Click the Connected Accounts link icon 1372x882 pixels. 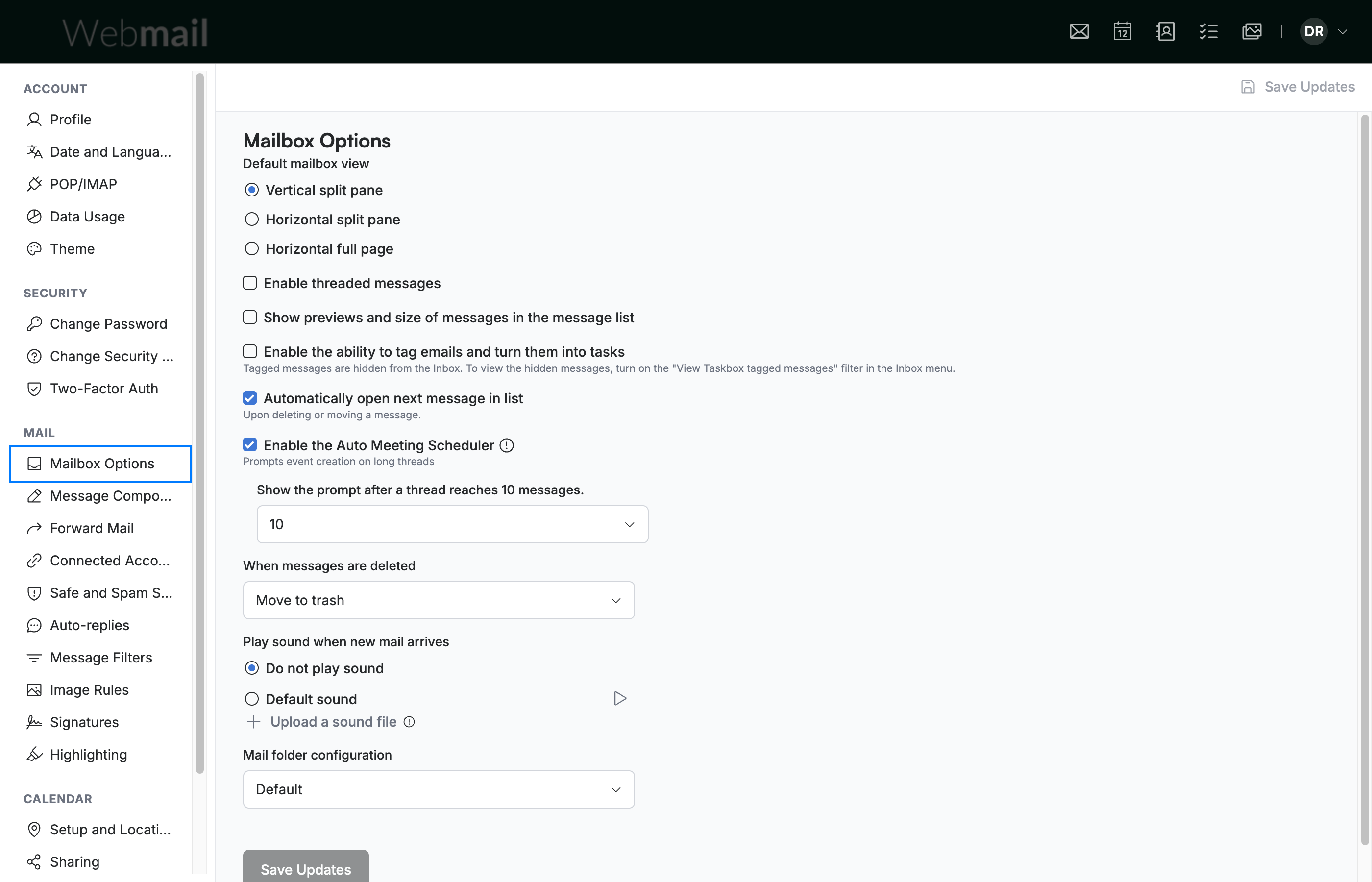(34, 560)
